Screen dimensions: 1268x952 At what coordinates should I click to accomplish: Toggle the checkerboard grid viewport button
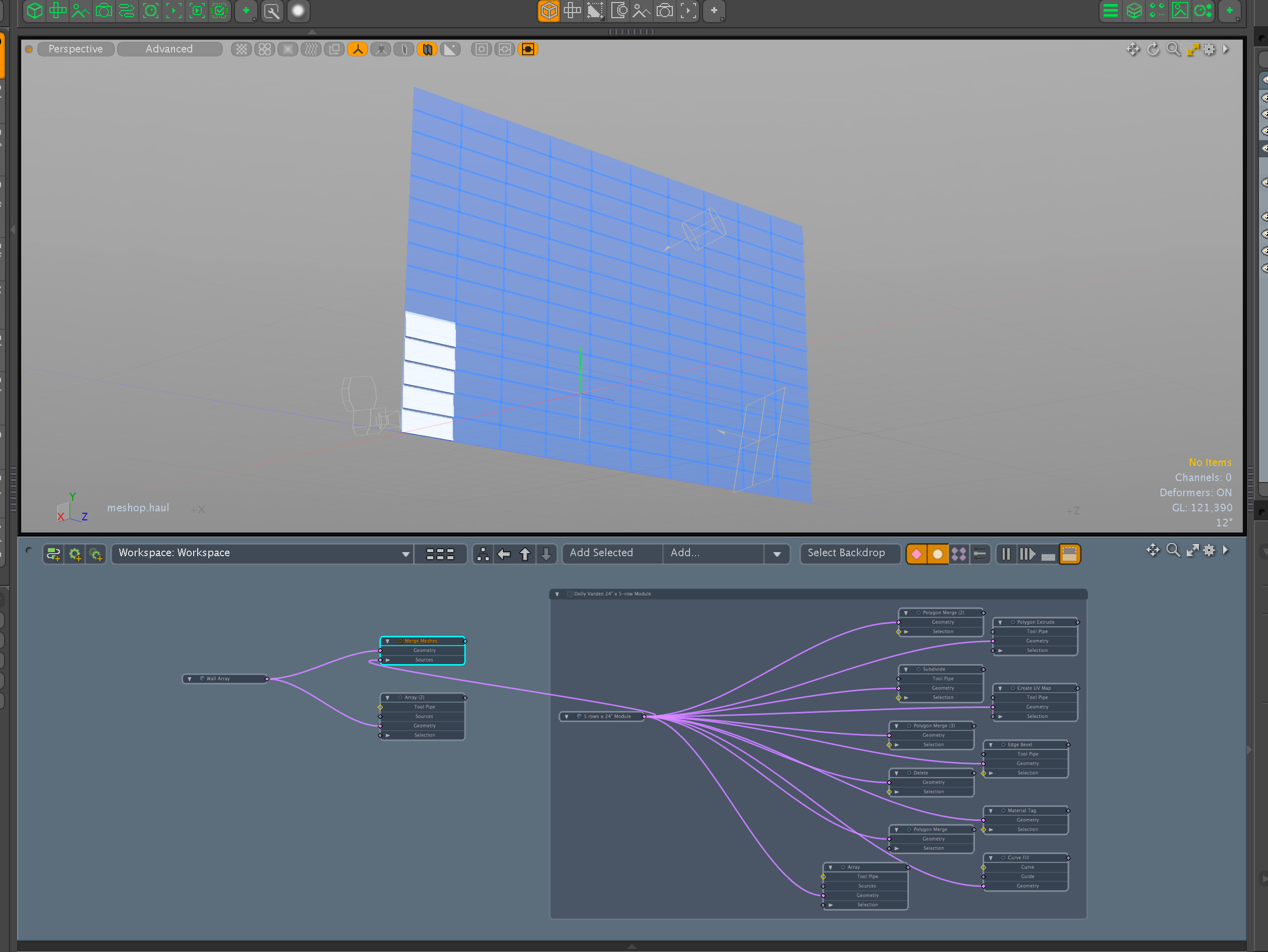click(x=241, y=49)
